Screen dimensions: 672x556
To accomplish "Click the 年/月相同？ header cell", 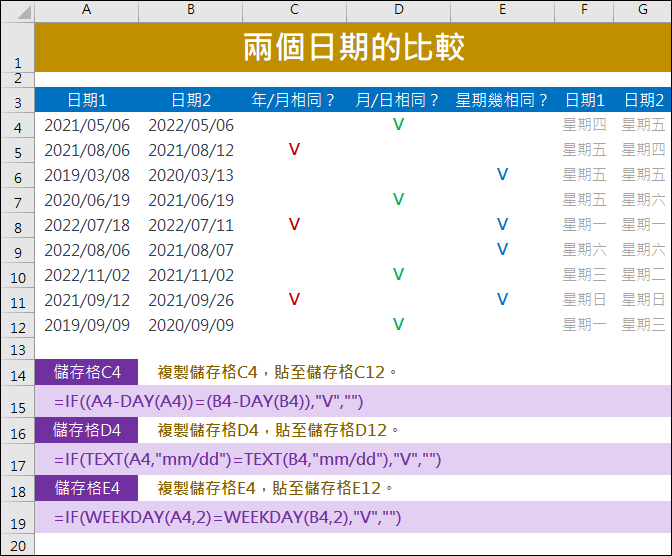I will pyautogui.click(x=294, y=100).
